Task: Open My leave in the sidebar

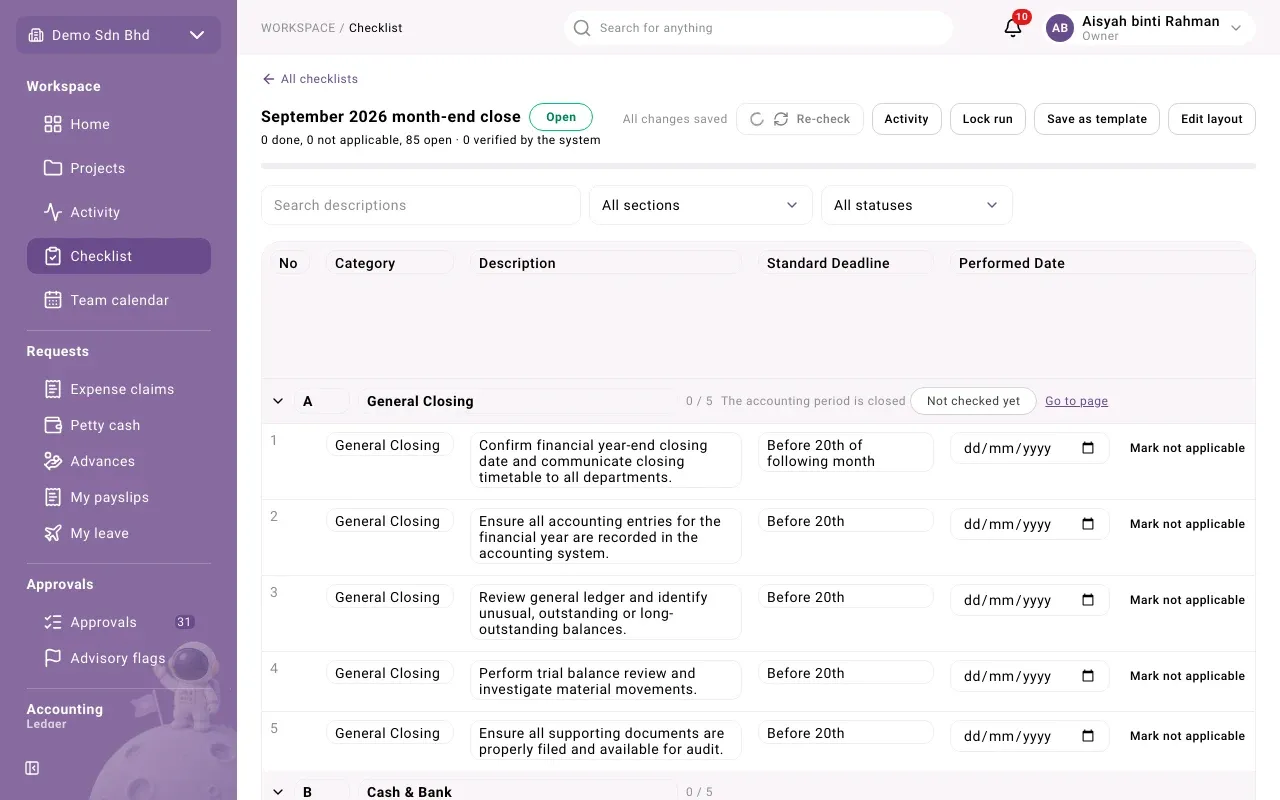Action: pyautogui.click(x=119, y=533)
